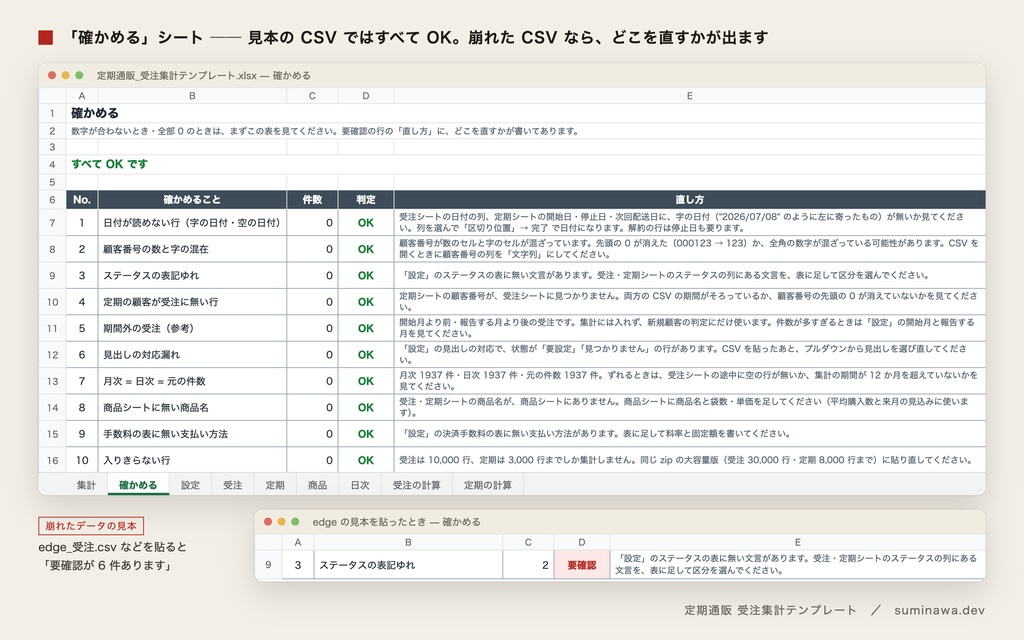Click OK verdict for 入りきらない行
Screen dimensions: 1024x640
366,460
